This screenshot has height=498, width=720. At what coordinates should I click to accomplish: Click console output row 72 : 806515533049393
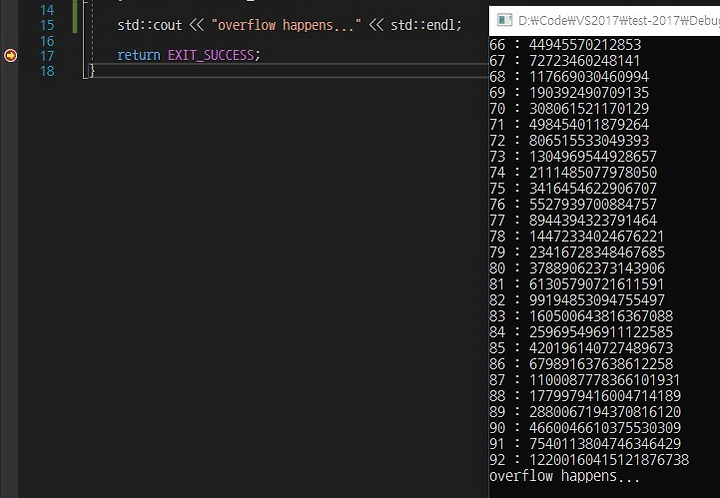(569, 140)
